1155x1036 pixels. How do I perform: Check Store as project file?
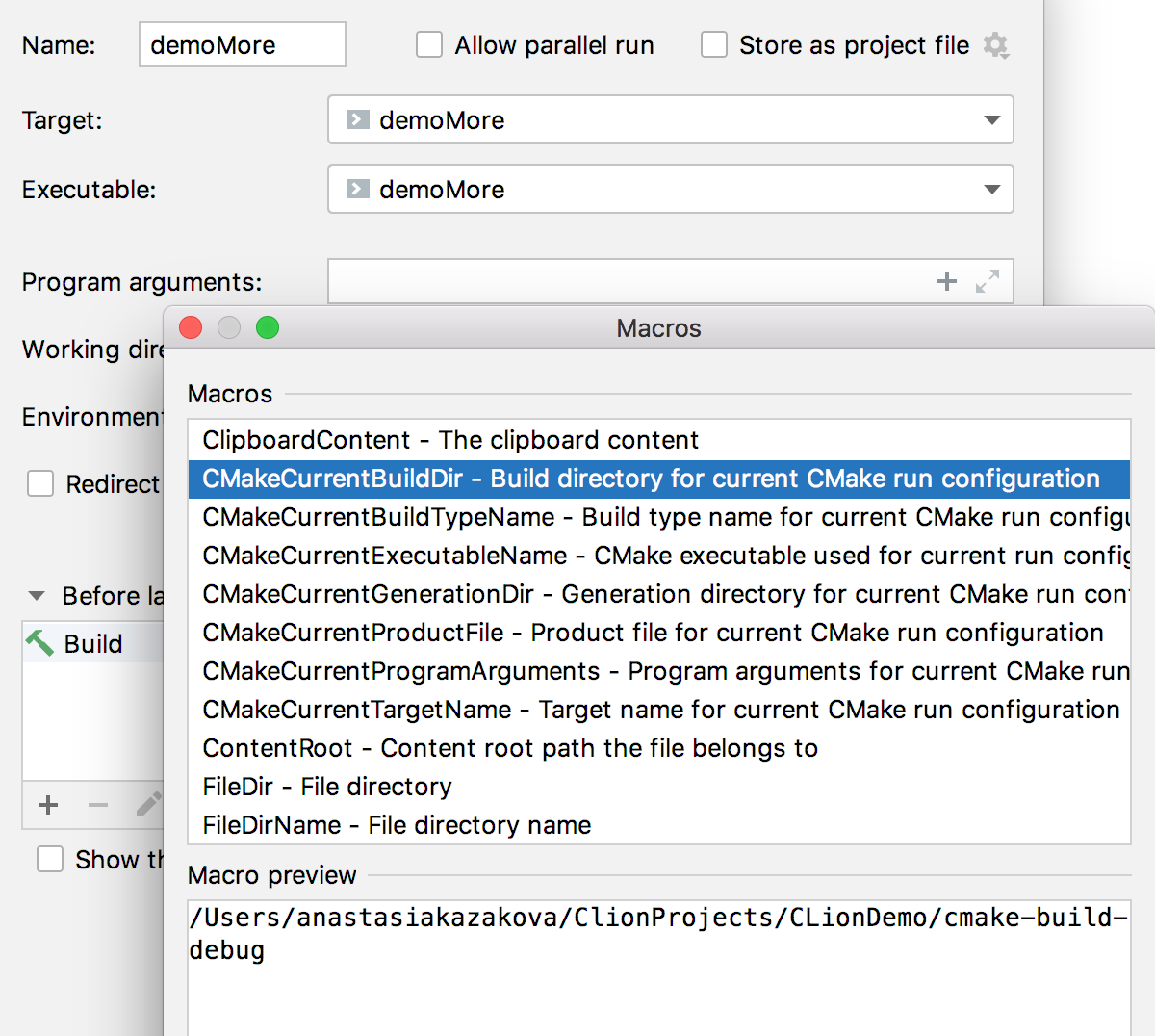tap(714, 45)
